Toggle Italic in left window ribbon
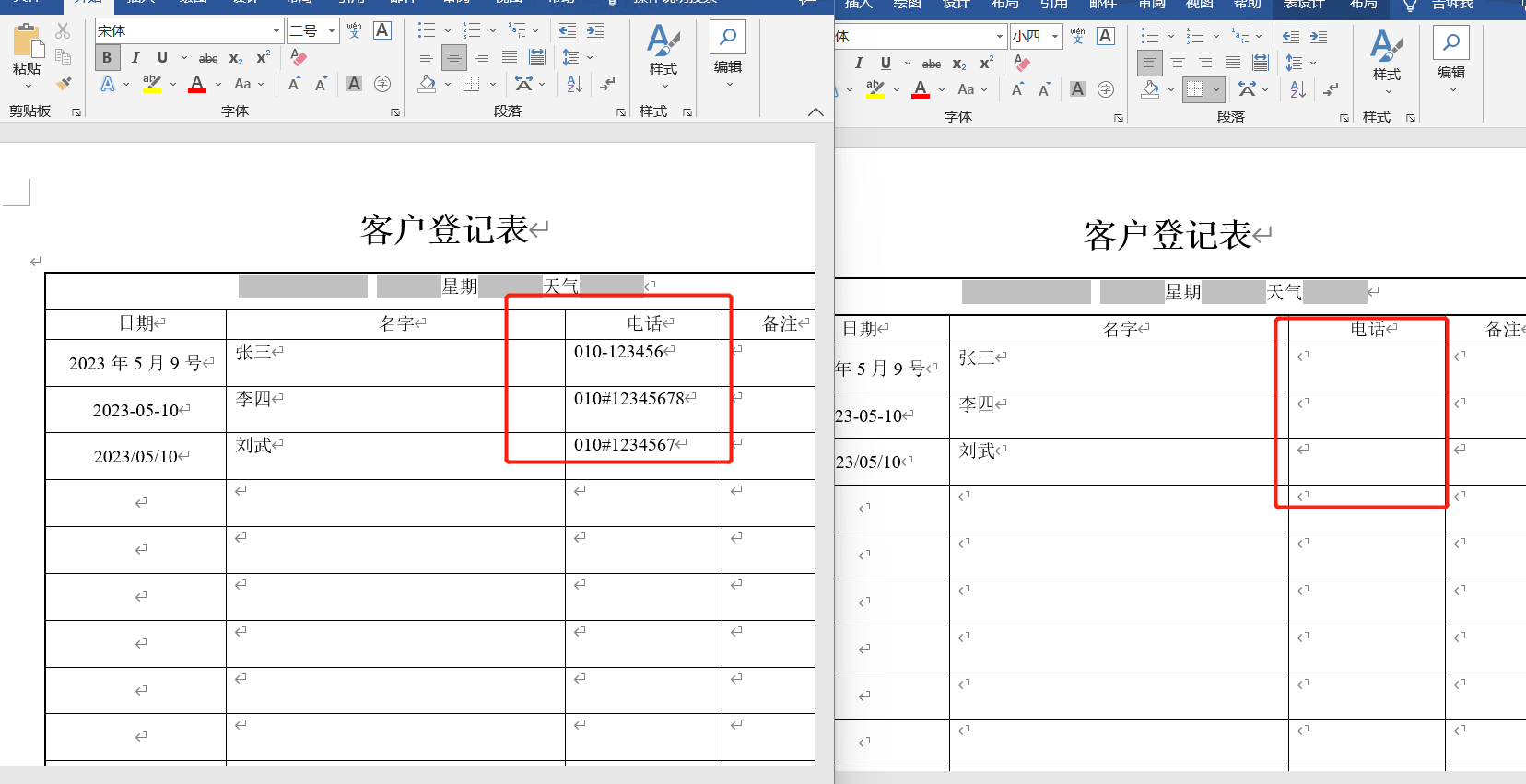Image resolution: width=1526 pixels, height=784 pixels. coord(135,57)
